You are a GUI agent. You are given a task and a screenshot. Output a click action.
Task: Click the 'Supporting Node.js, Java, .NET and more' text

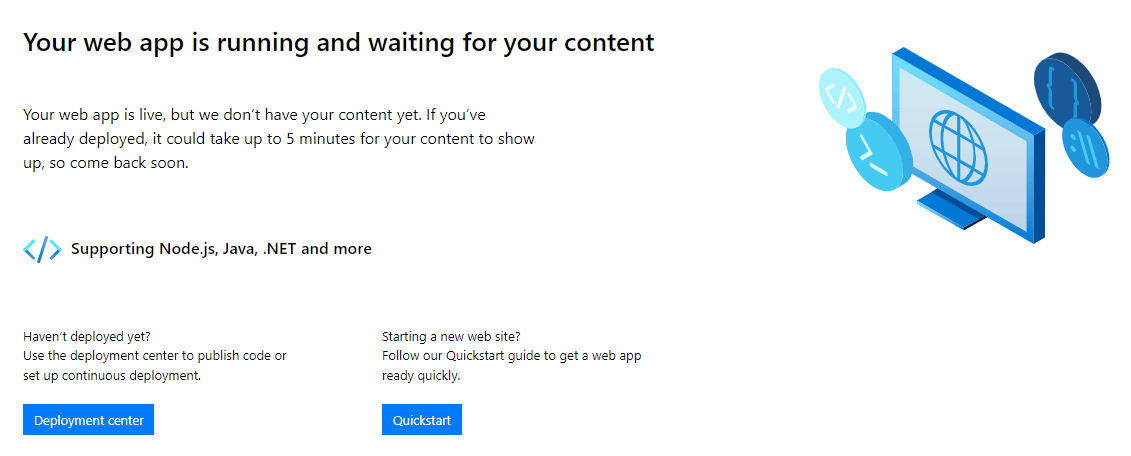coord(221,249)
